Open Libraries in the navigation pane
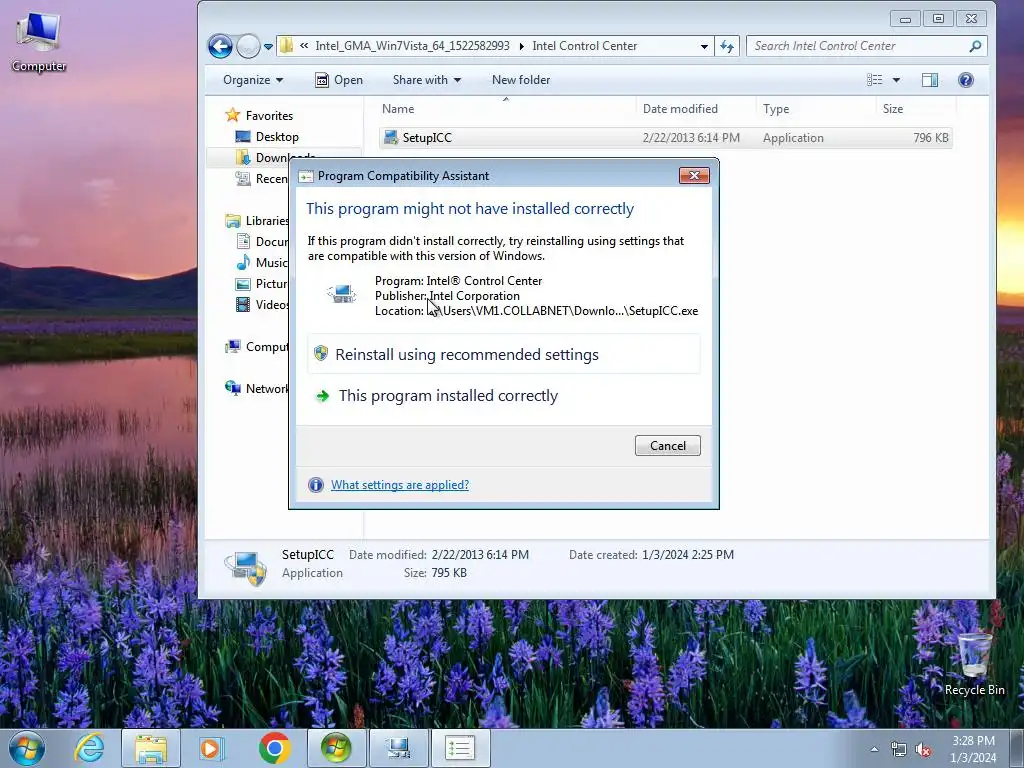The width and height of the screenshot is (1024, 768). (x=256, y=221)
